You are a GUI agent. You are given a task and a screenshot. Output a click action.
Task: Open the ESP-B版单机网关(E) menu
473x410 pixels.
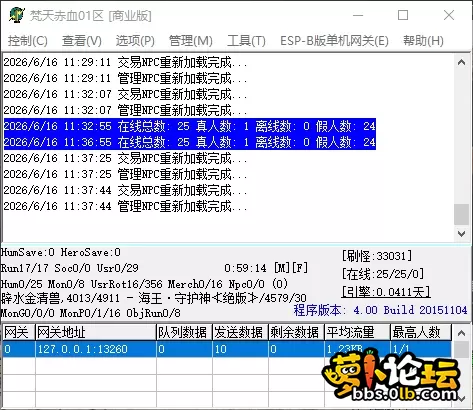(334, 41)
